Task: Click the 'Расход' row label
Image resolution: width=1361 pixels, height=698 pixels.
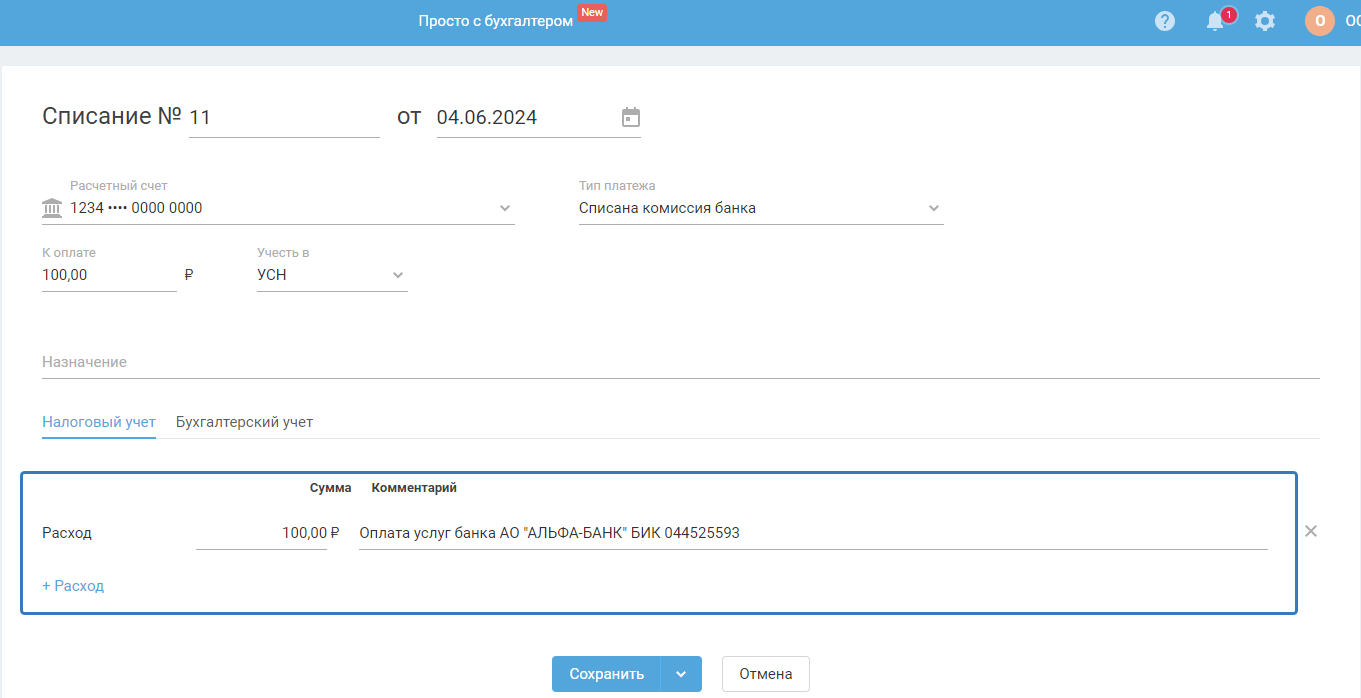Action: (67, 533)
